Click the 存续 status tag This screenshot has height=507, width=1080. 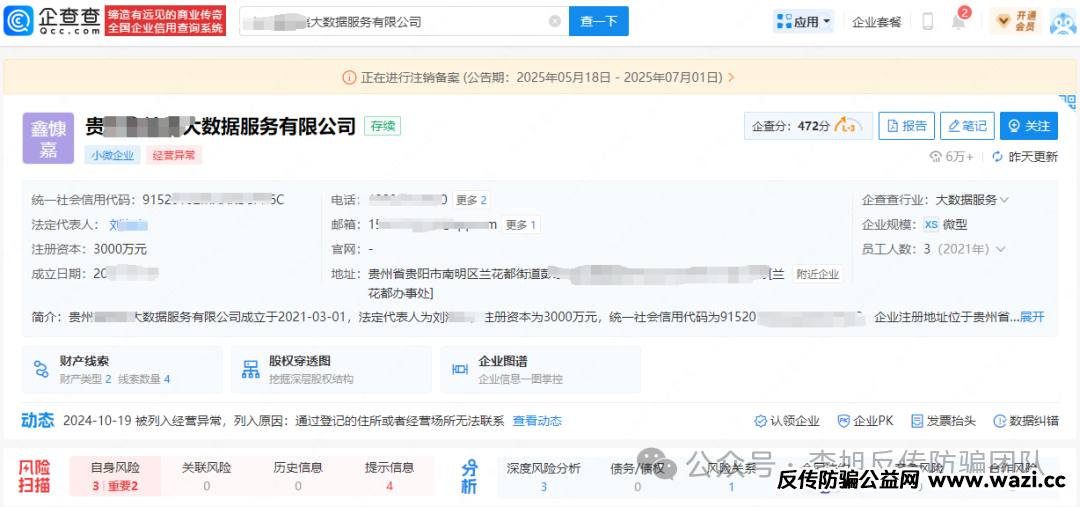tap(382, 126)
